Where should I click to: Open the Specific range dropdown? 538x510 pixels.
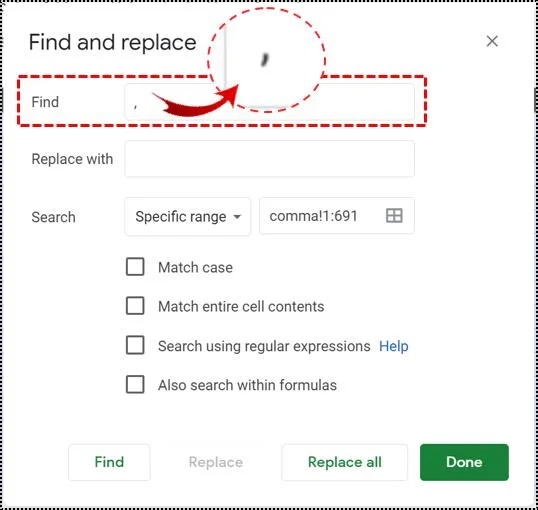pos(188,217)
